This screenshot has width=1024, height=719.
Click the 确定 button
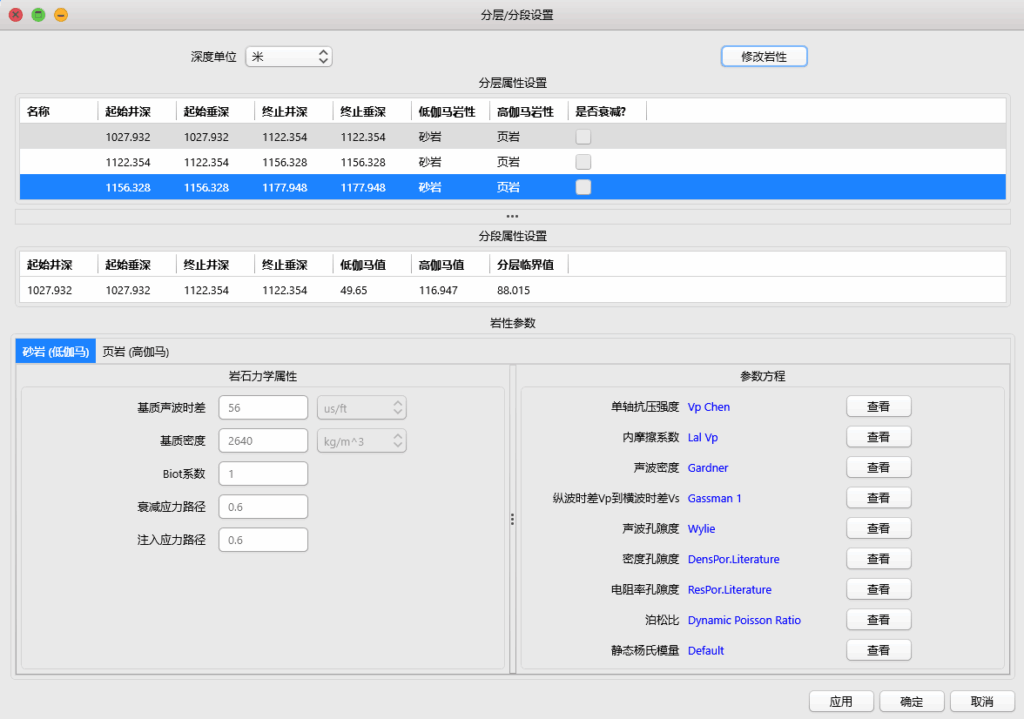click(912, 701)
